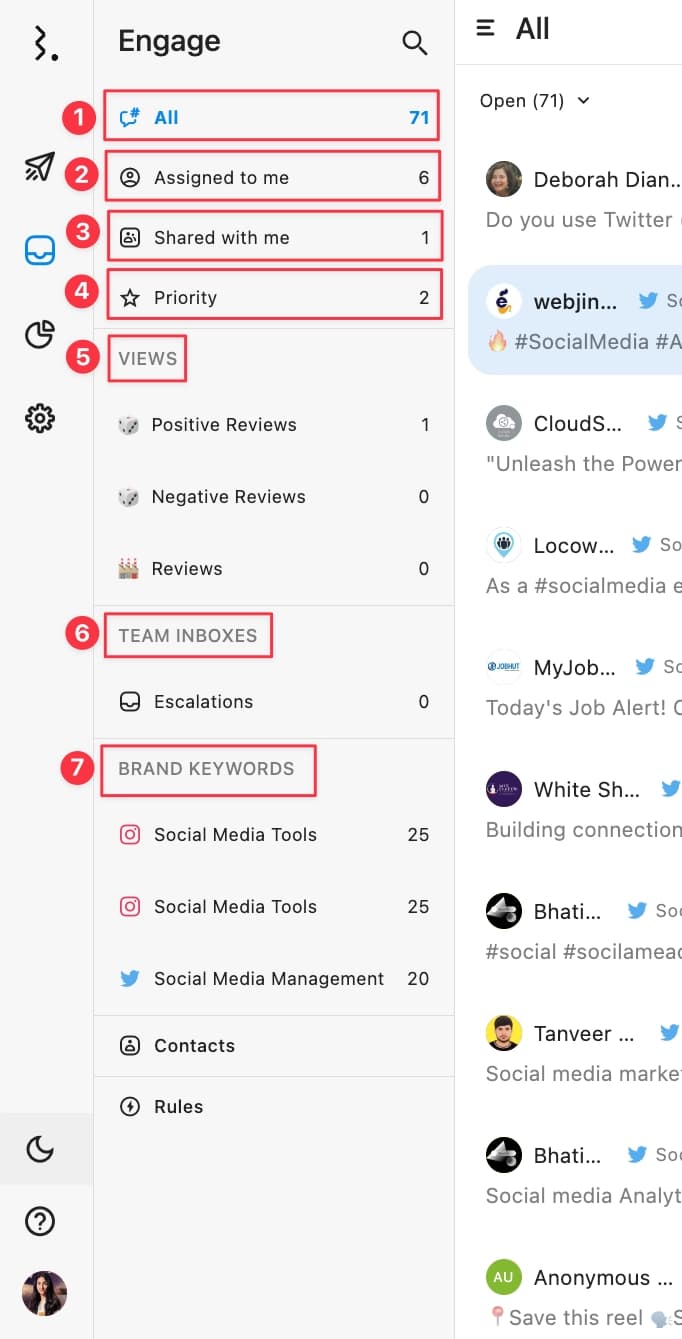This screenshot has height=1339, width=682.
Task: Click the user profile avatar
Action: tap(44, 1293)
